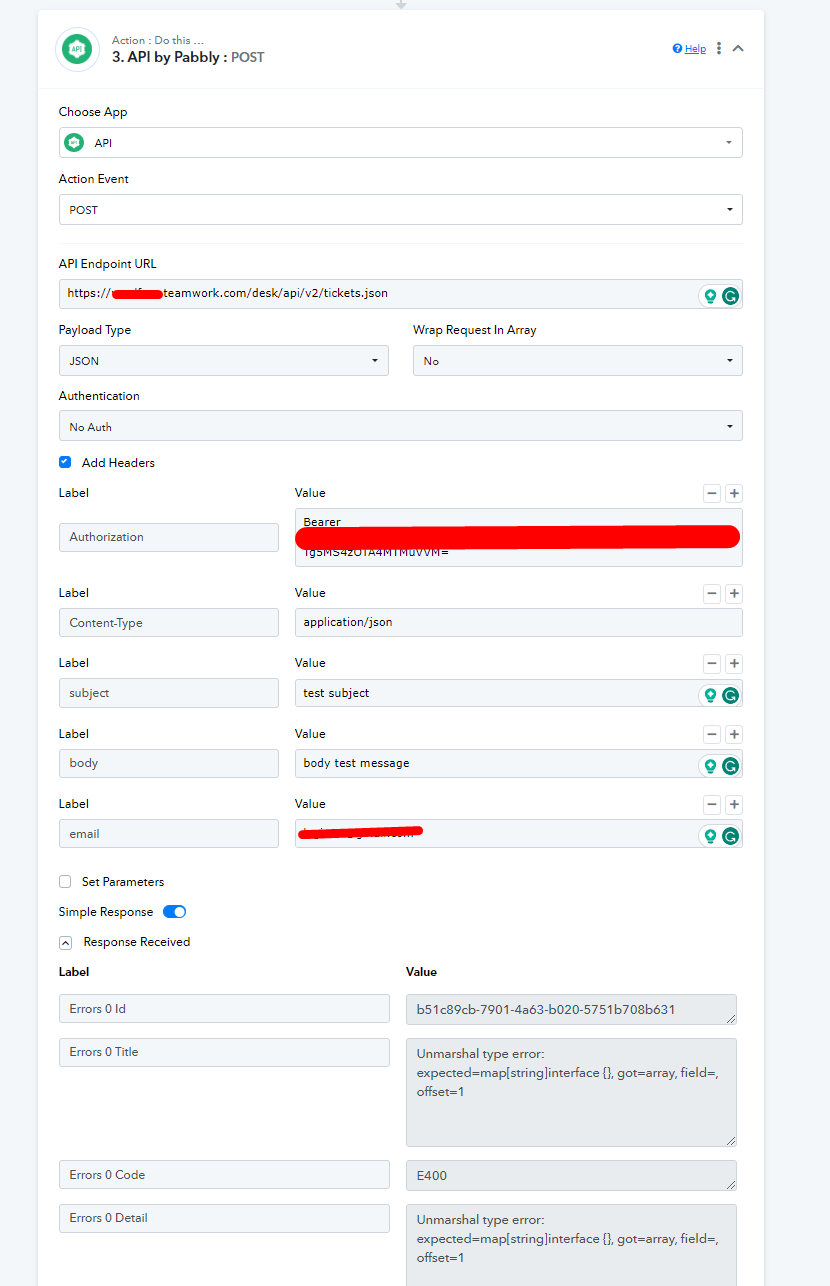Toggle the Simple Response switch

[174, 912]
